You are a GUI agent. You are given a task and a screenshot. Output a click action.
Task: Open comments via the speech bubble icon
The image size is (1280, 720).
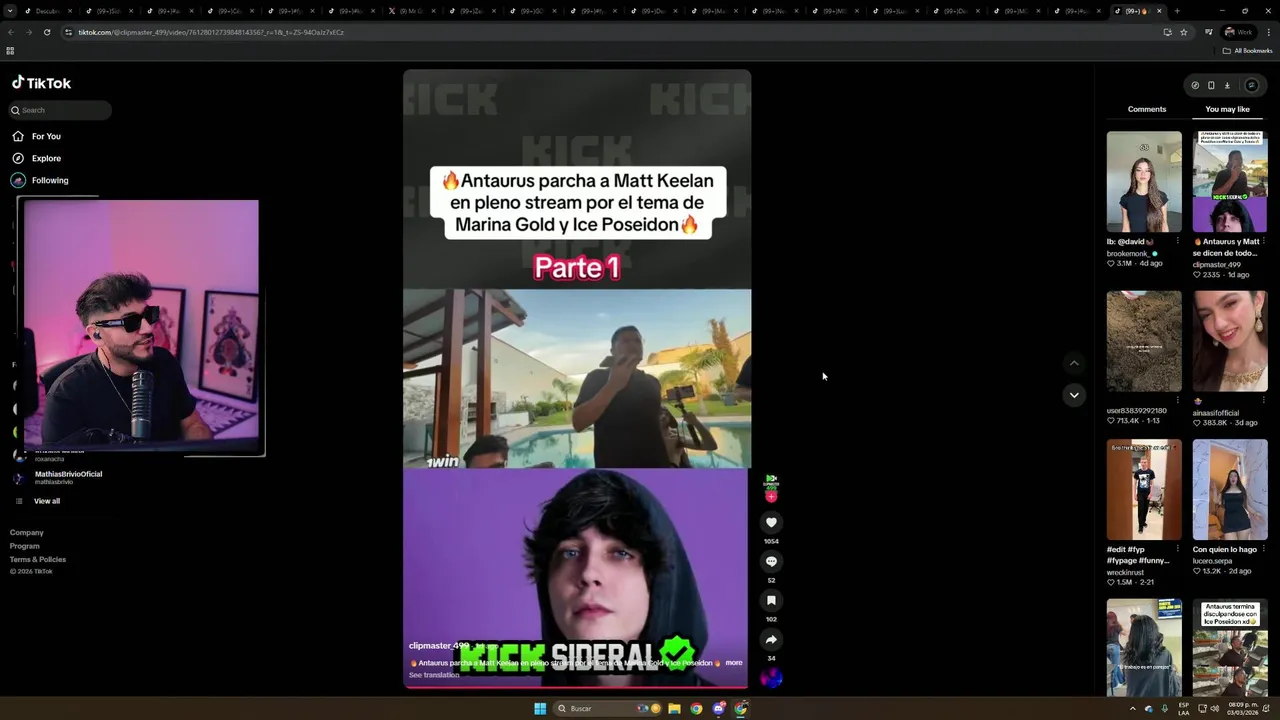(771, 561)
